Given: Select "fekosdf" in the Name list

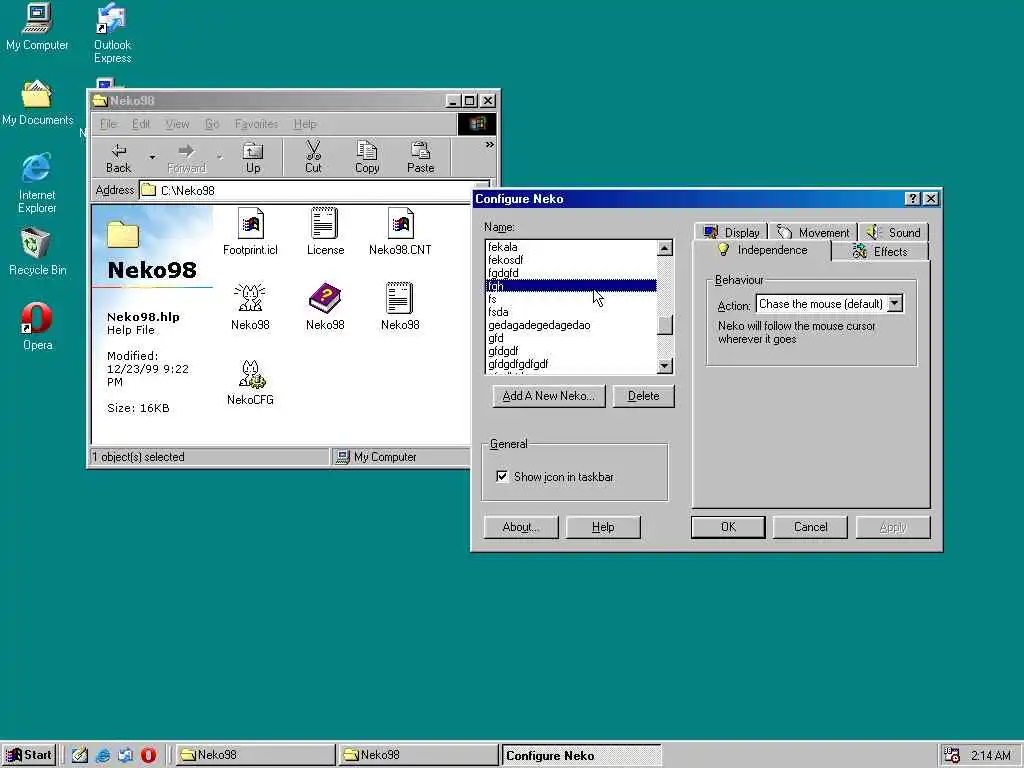Looking at the screenshot, I should point(571,260).
